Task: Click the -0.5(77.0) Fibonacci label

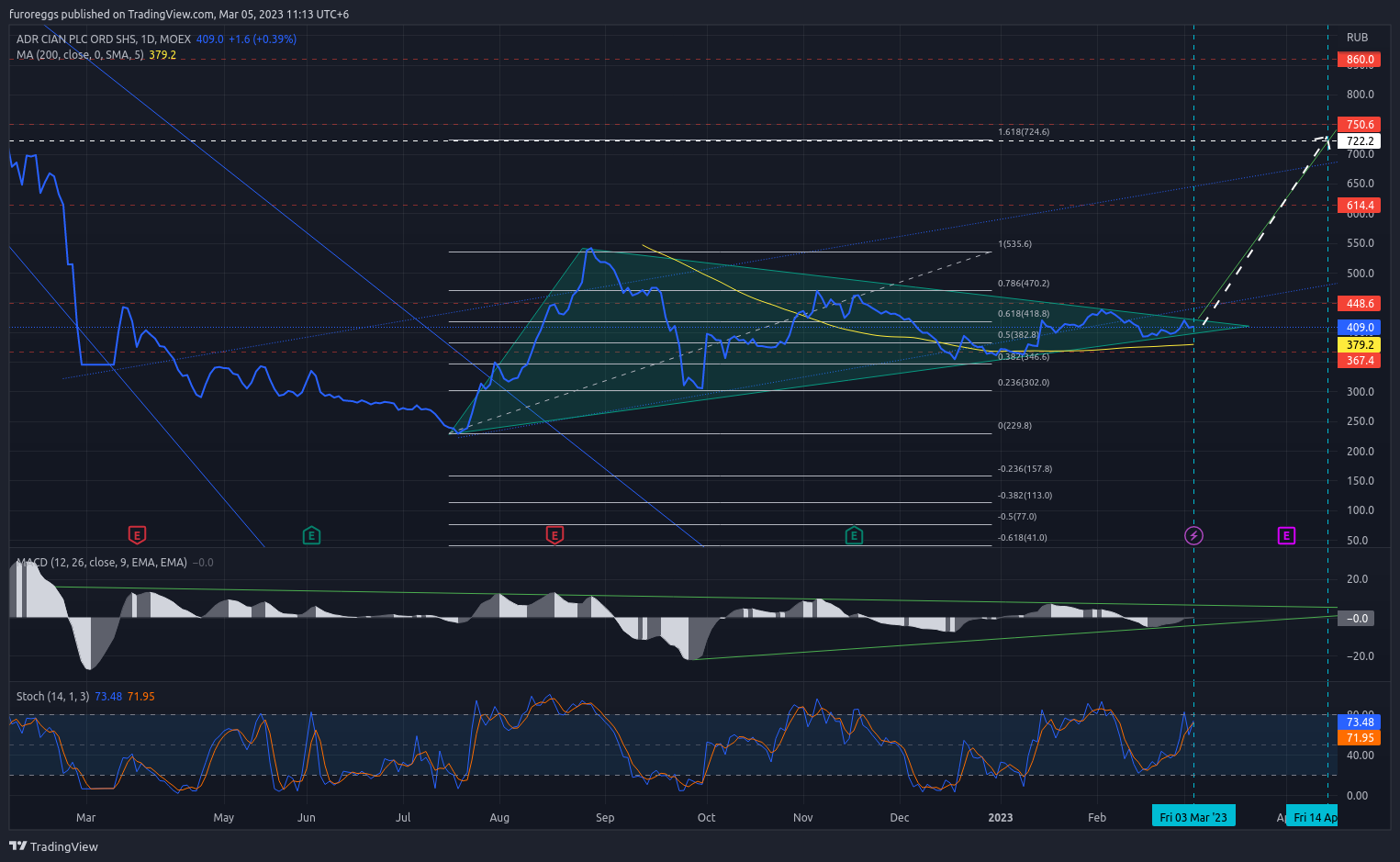Action: 1017,517
